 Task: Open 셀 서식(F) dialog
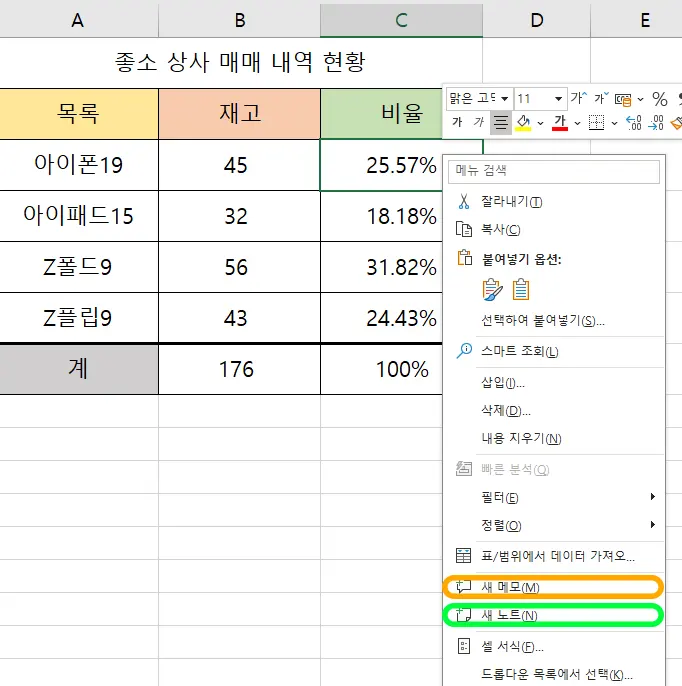[x=554, y=646]
